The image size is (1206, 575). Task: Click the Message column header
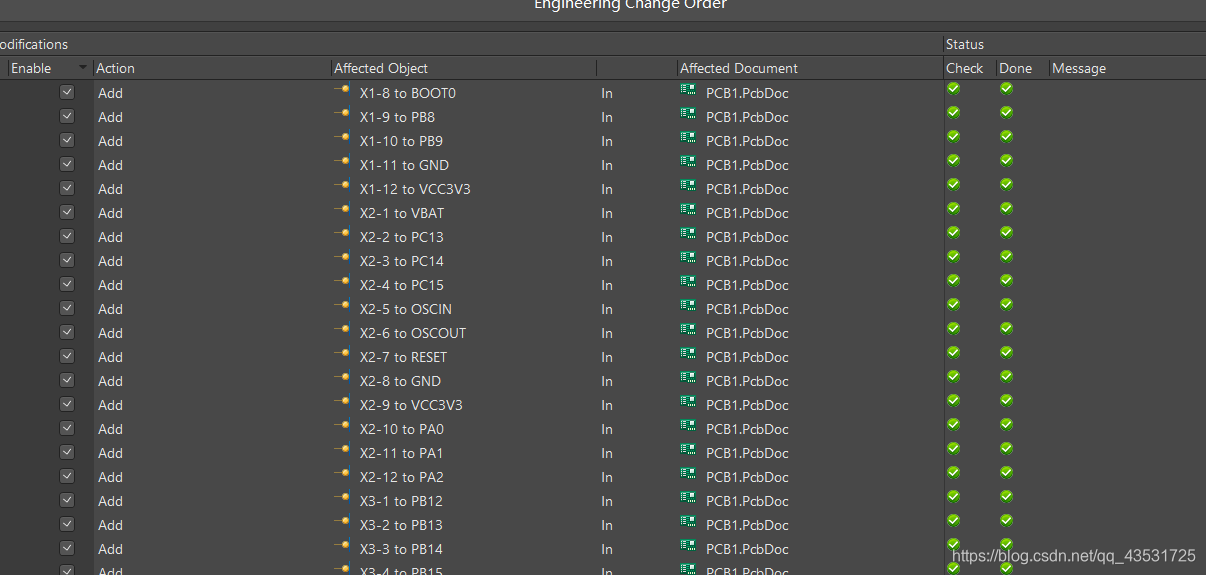(1079, 68)
